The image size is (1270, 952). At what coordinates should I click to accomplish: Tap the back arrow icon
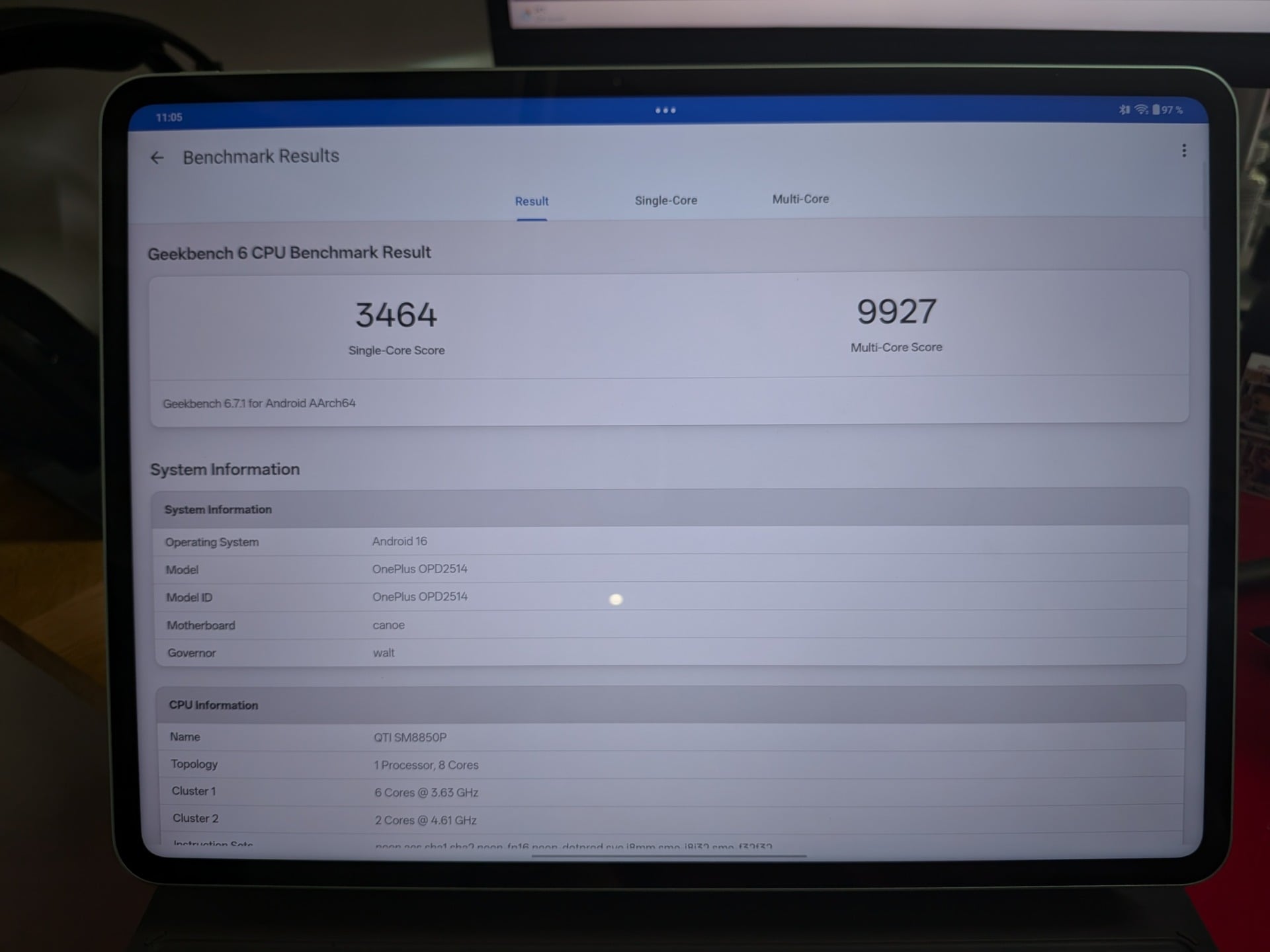157,157
